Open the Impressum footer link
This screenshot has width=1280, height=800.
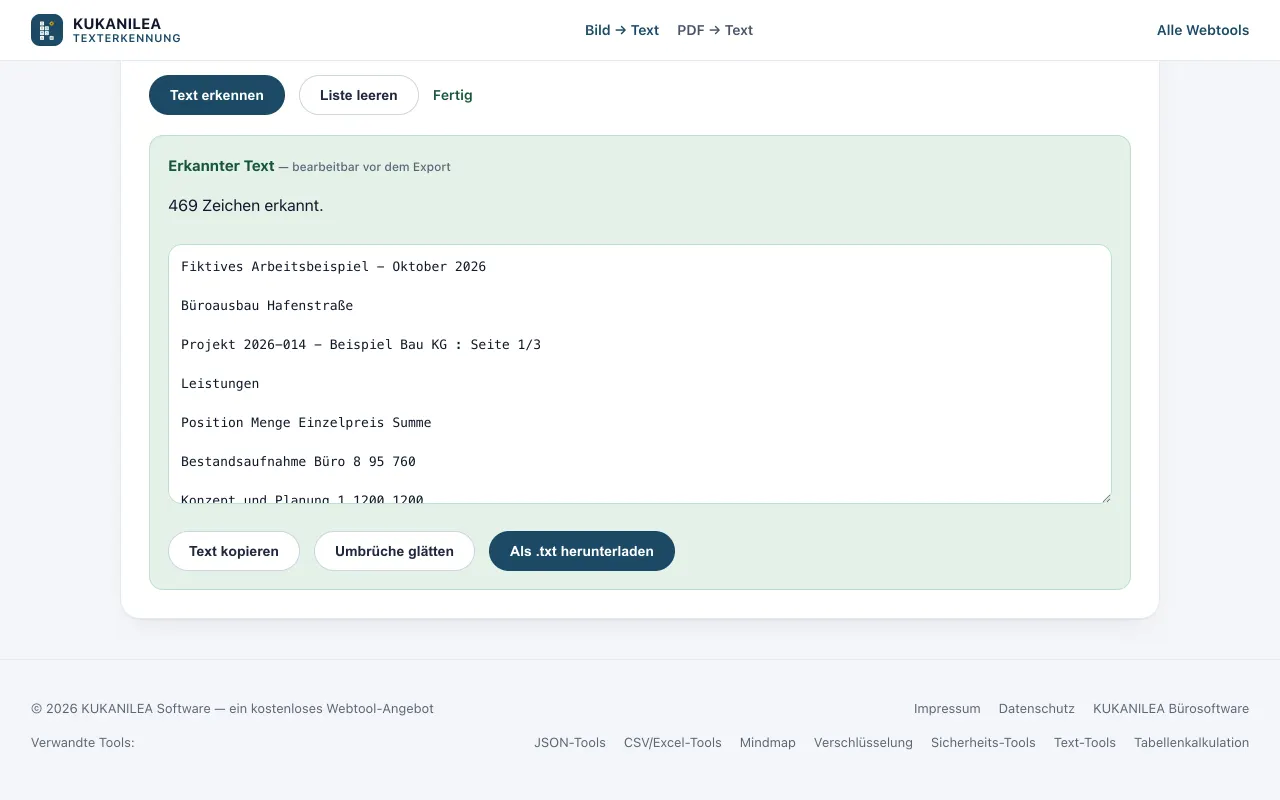(947, 708)
